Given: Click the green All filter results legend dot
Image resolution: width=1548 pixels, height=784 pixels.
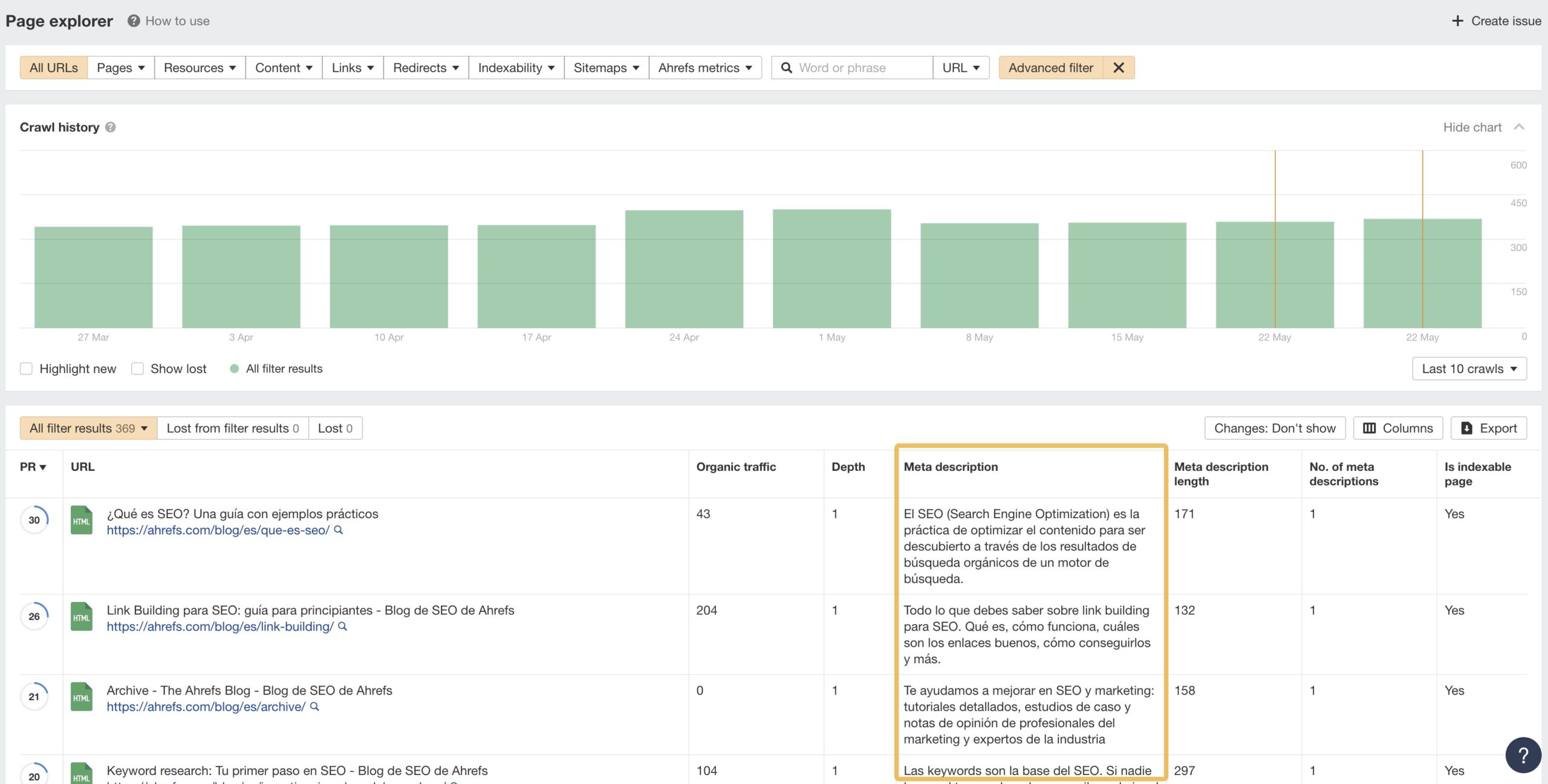Looking at the screenshot, I should 233,368.
